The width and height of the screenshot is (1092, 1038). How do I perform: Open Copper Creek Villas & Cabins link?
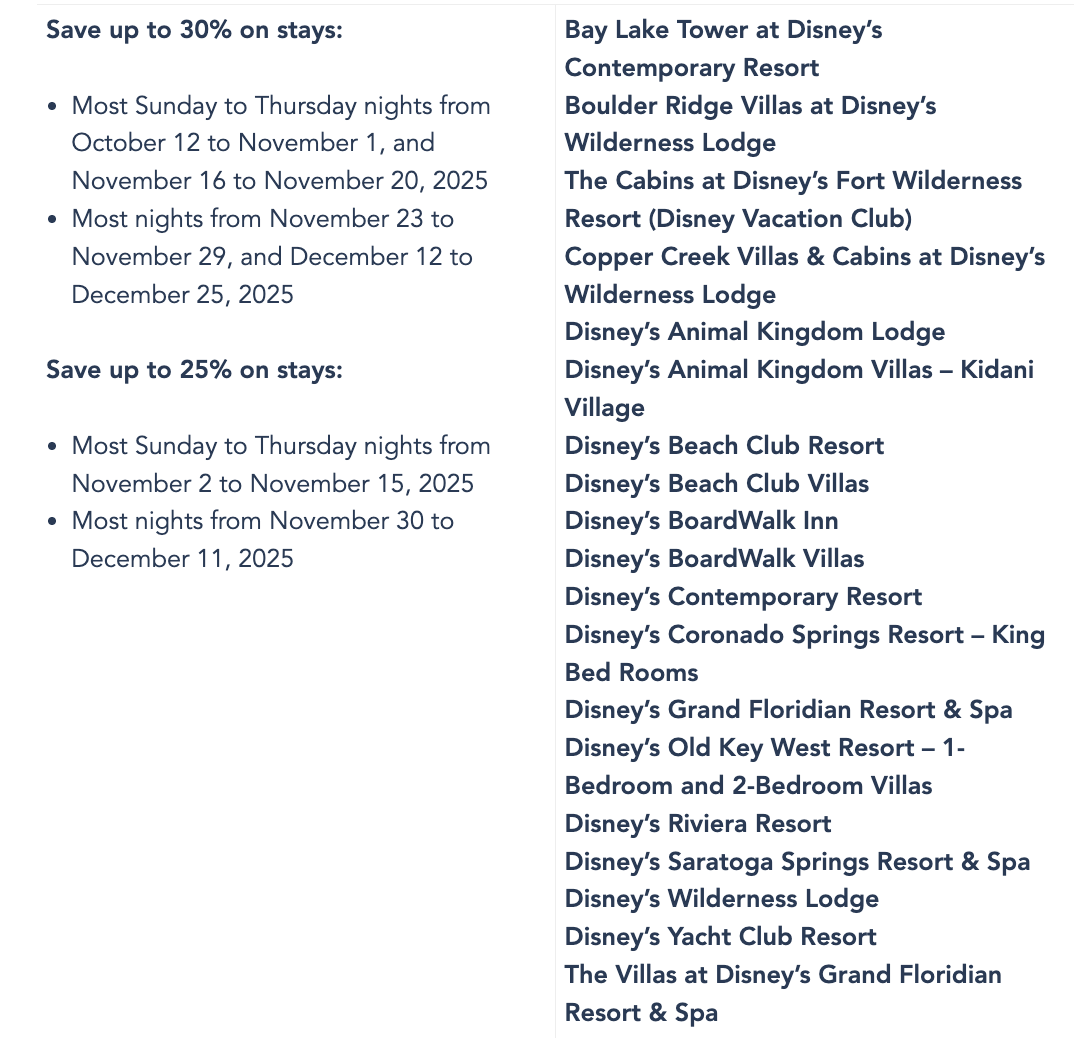coord(804,257)
